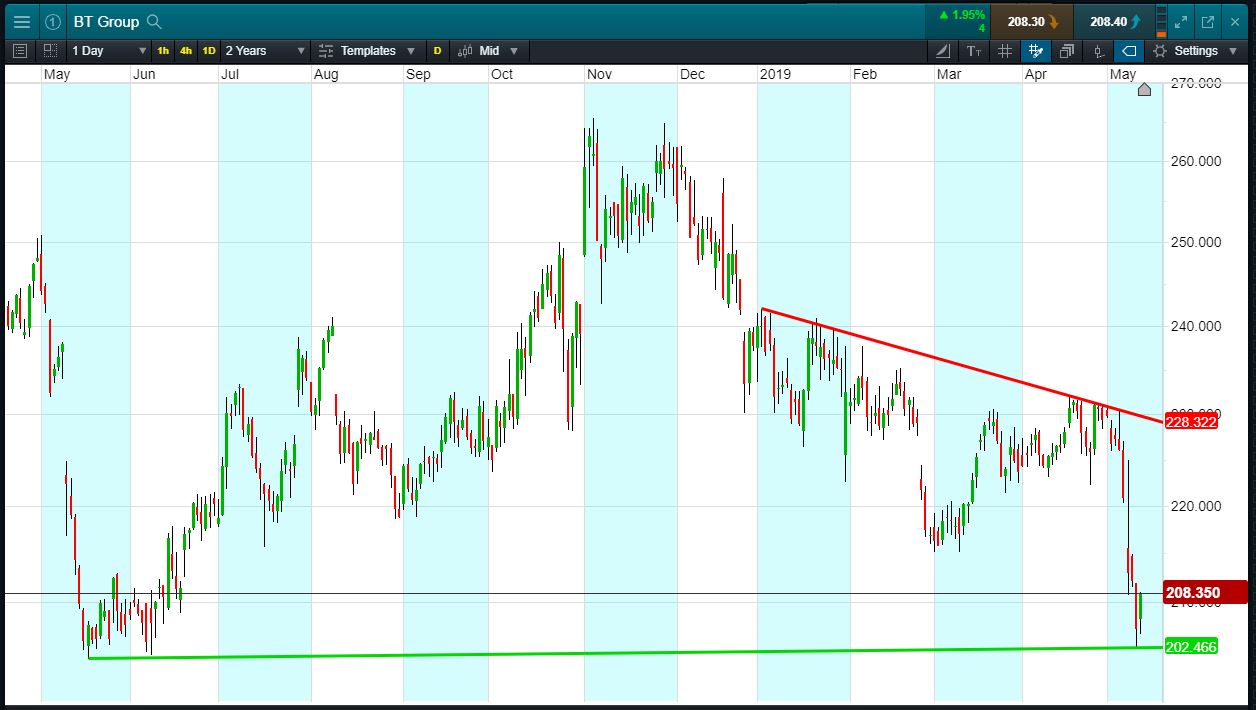This screenshot has width=1256, height=710.
Task: Click the Settings gear icon
Action: pos(1160,51)
